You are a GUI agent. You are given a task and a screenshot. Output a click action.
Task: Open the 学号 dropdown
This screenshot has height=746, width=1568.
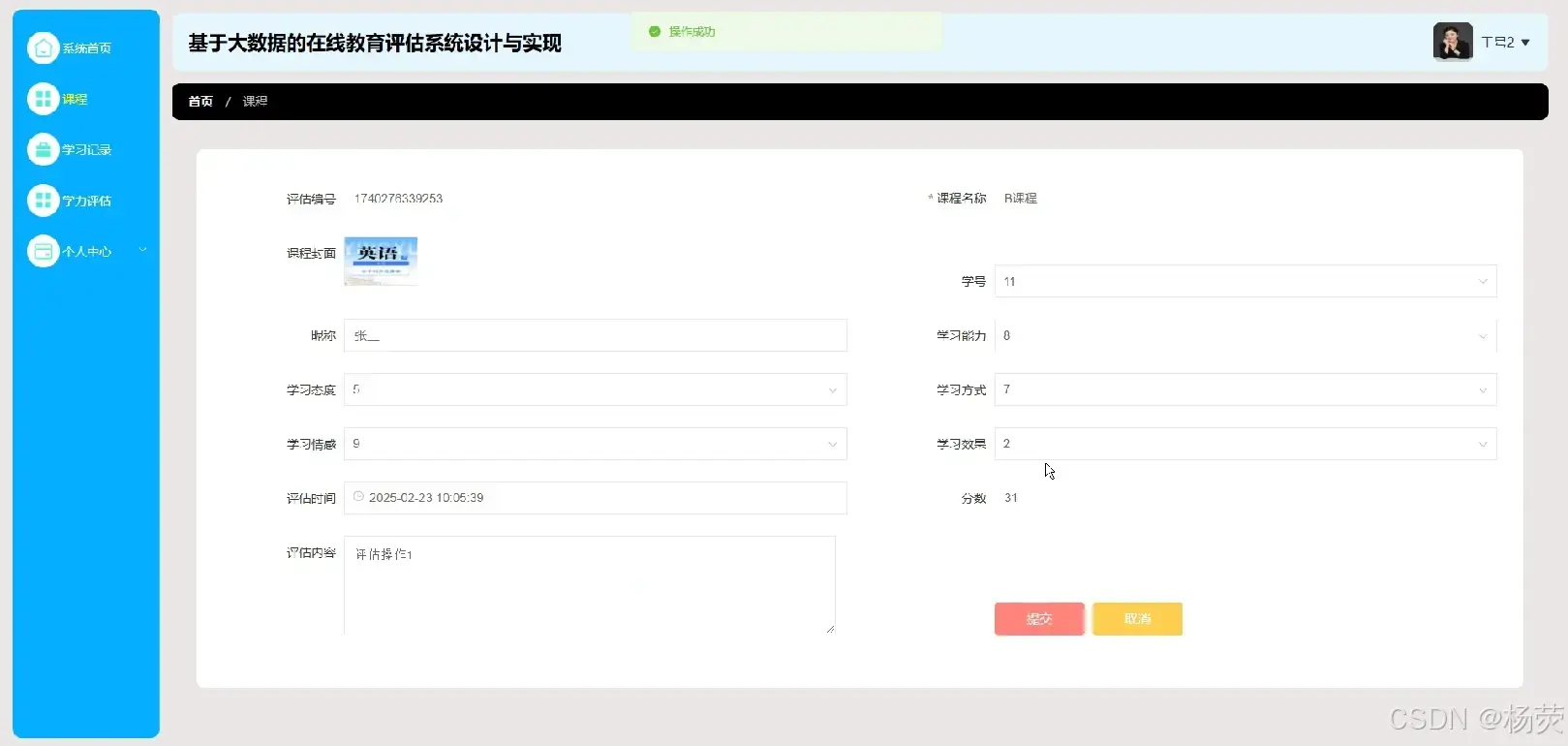(1245, 281)
